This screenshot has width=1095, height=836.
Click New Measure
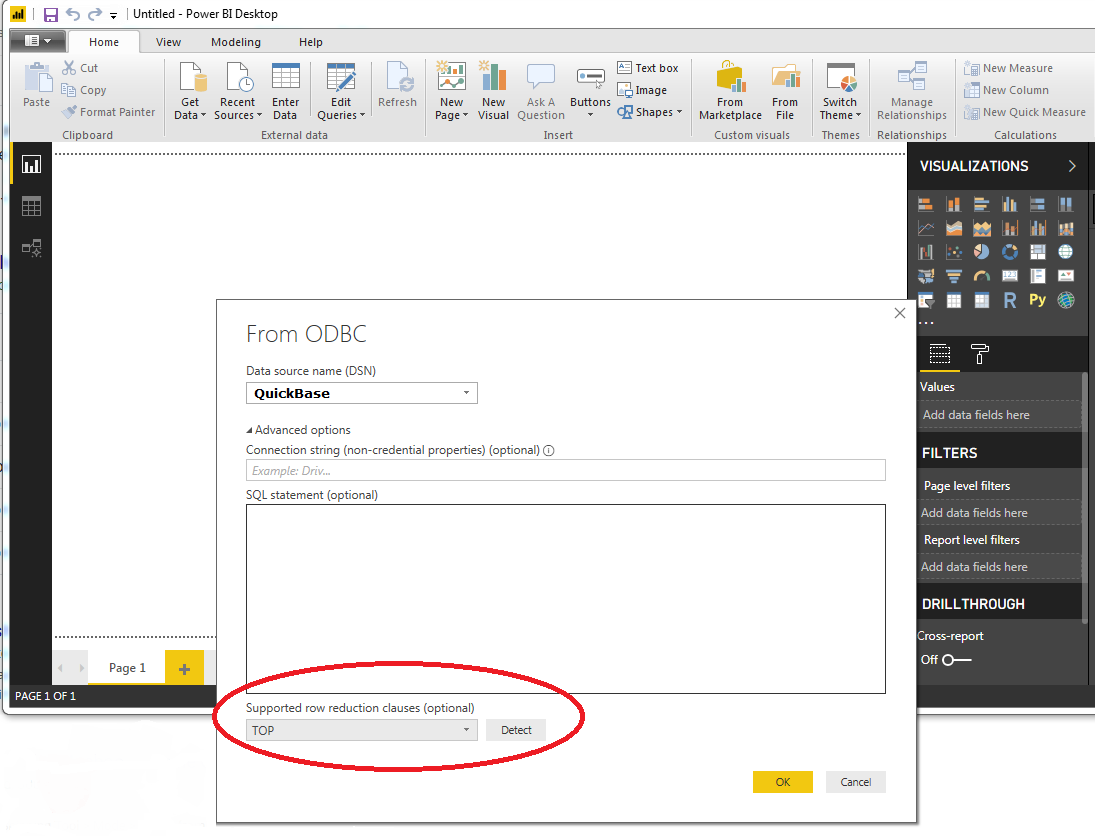(1008, 68)
